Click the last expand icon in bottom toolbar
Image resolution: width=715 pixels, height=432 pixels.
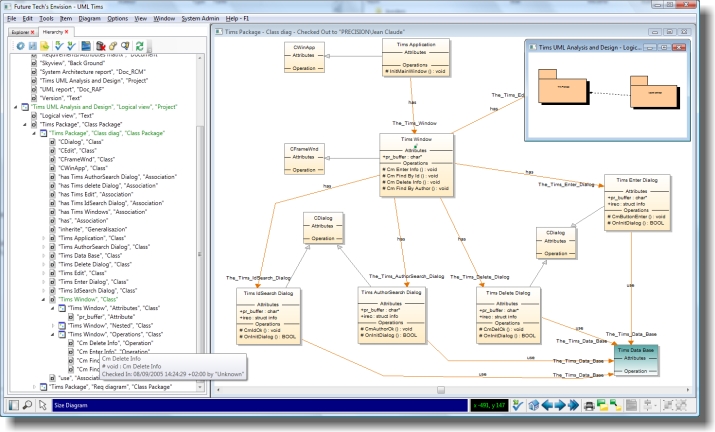[681, 405]
